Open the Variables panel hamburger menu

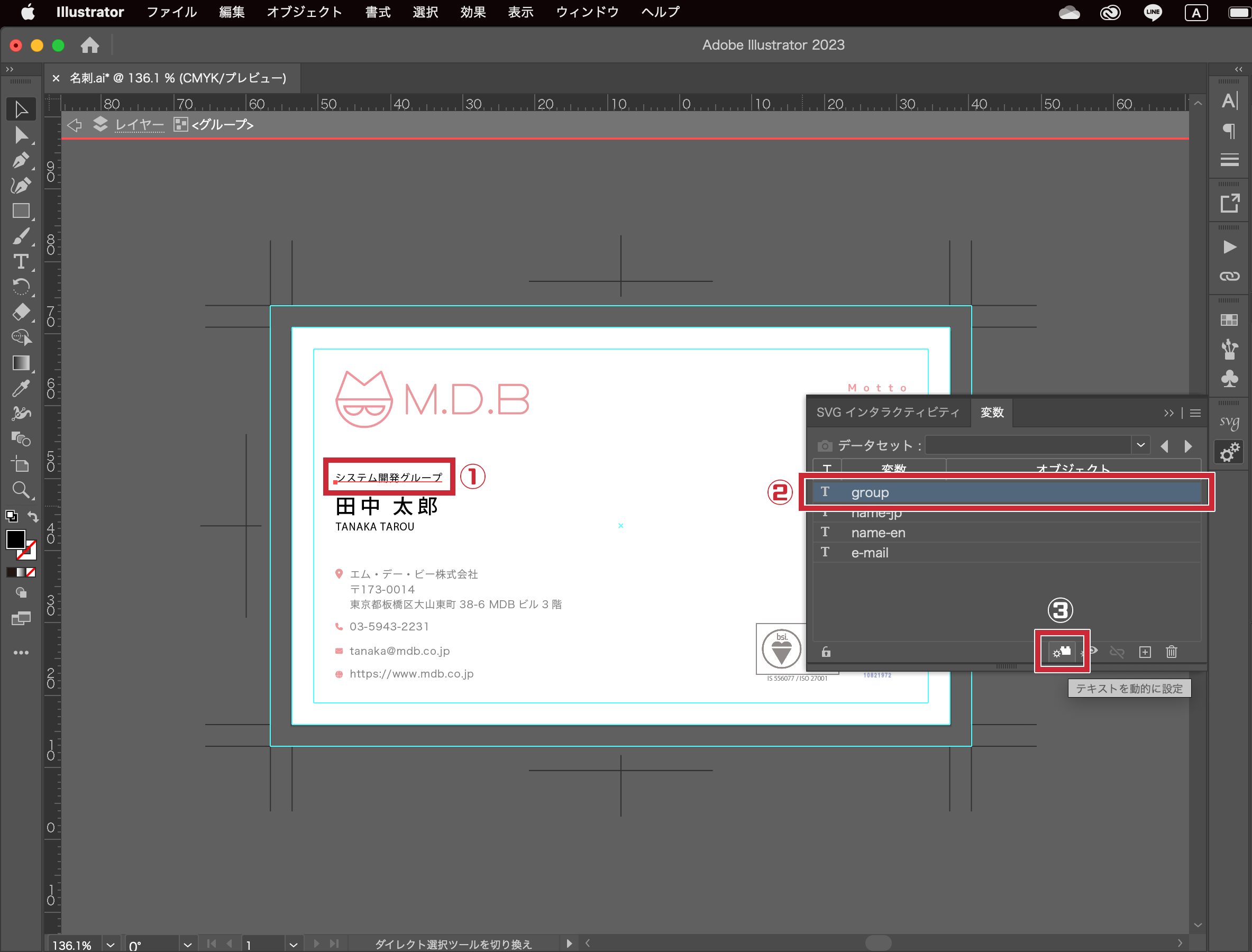[x=1195, y=413]
